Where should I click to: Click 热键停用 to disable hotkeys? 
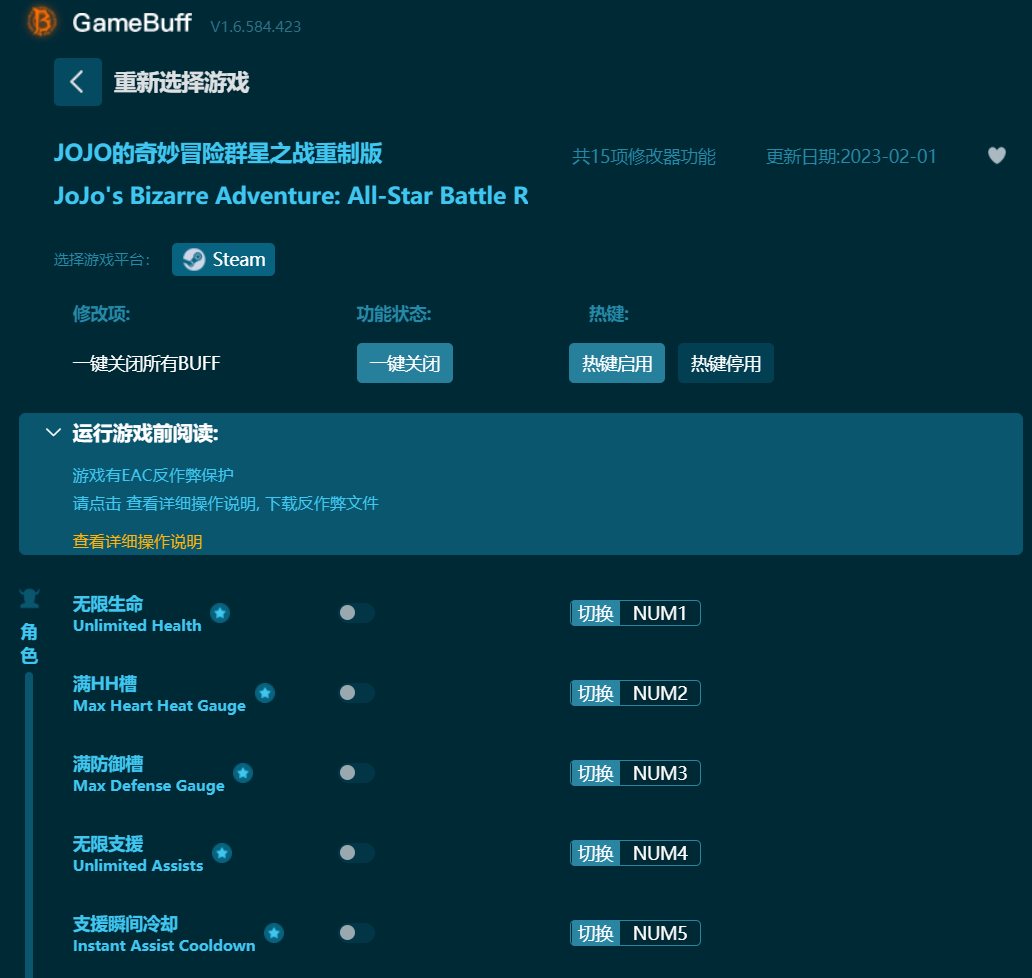click(726, 363)
